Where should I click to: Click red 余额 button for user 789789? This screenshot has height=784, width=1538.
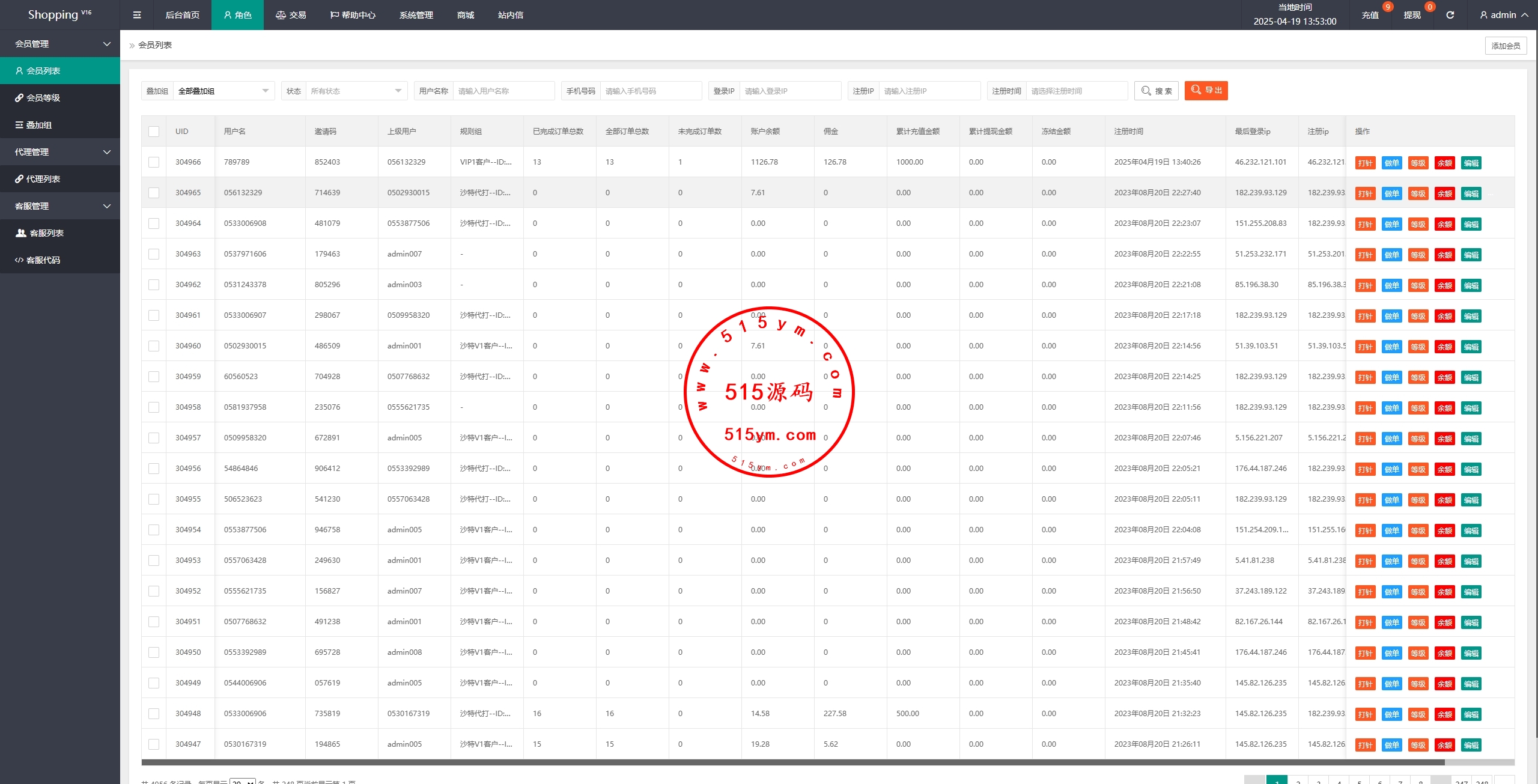(x=1444, y=163)
